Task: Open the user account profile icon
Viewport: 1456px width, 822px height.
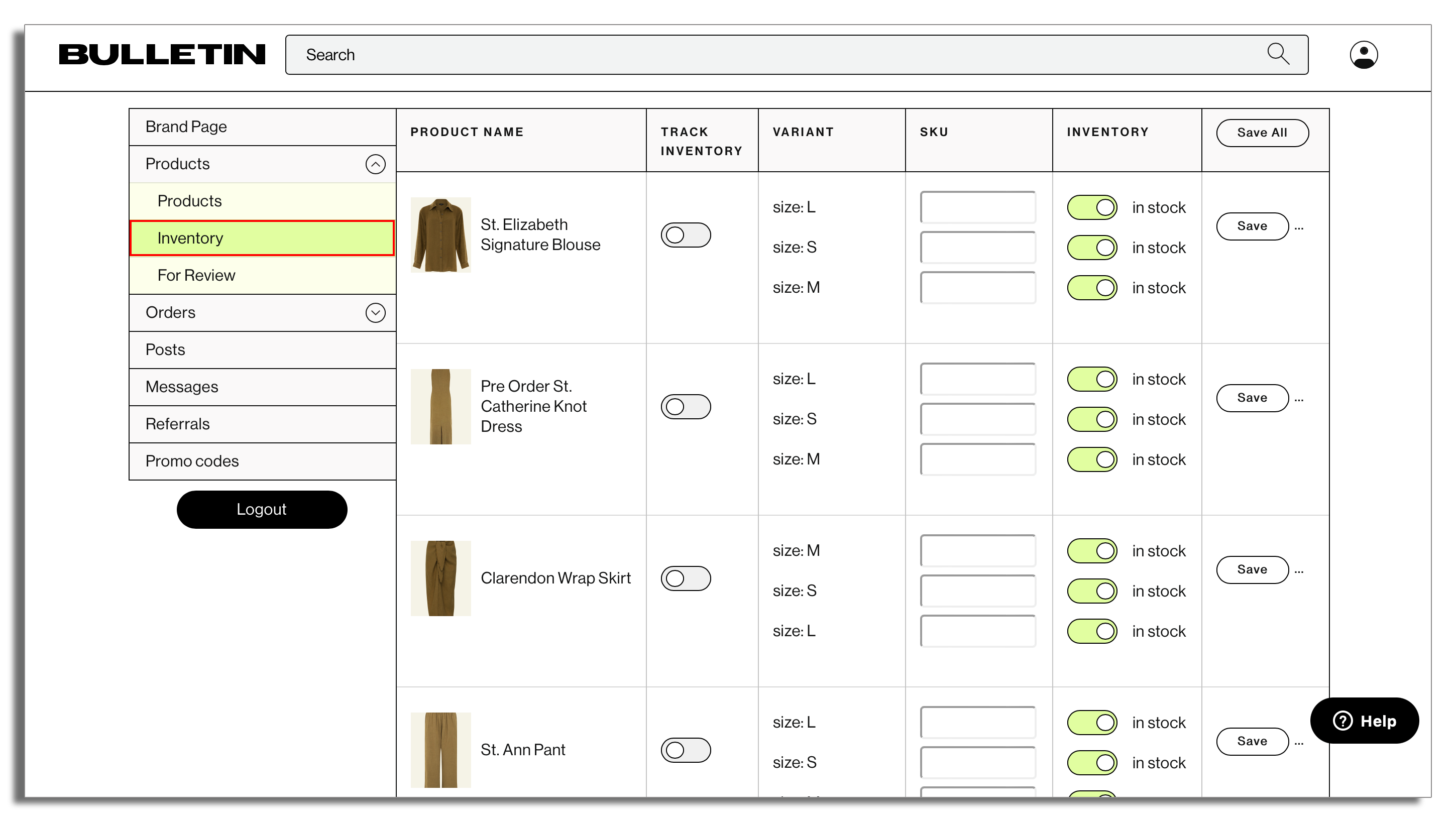Action: [1363, 55]
